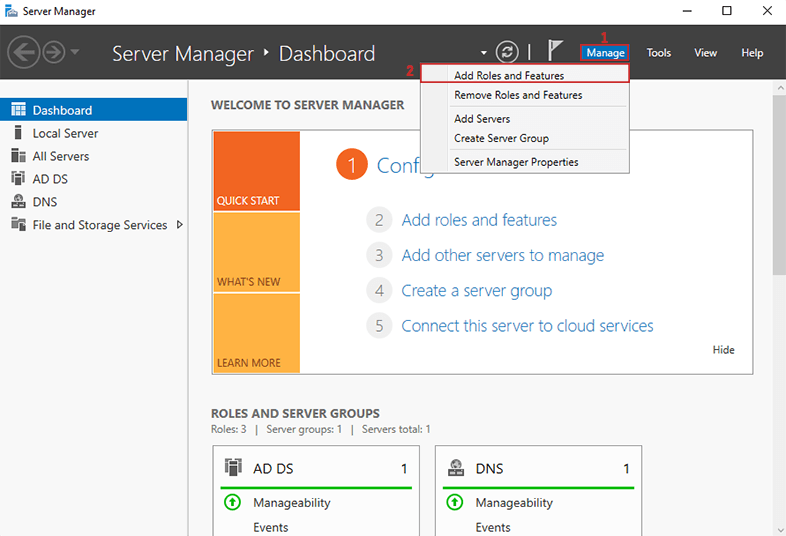Click the Dashboard breadcrumb title
Image resolution: width=786 pixels, height=536 pixels.
click(327, 54)
